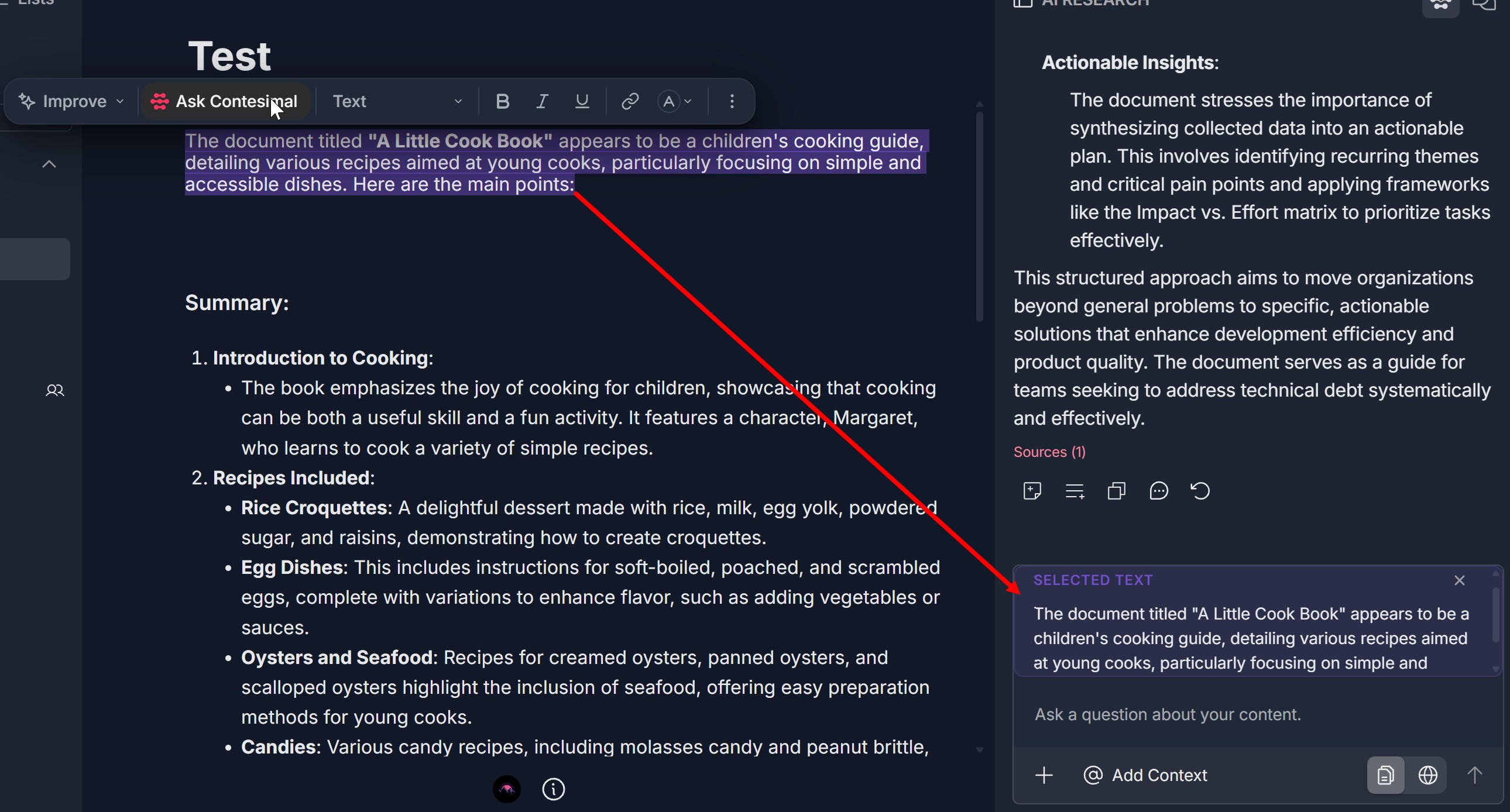
Task: Open the text color picker
Action: (x=675, y=101)
